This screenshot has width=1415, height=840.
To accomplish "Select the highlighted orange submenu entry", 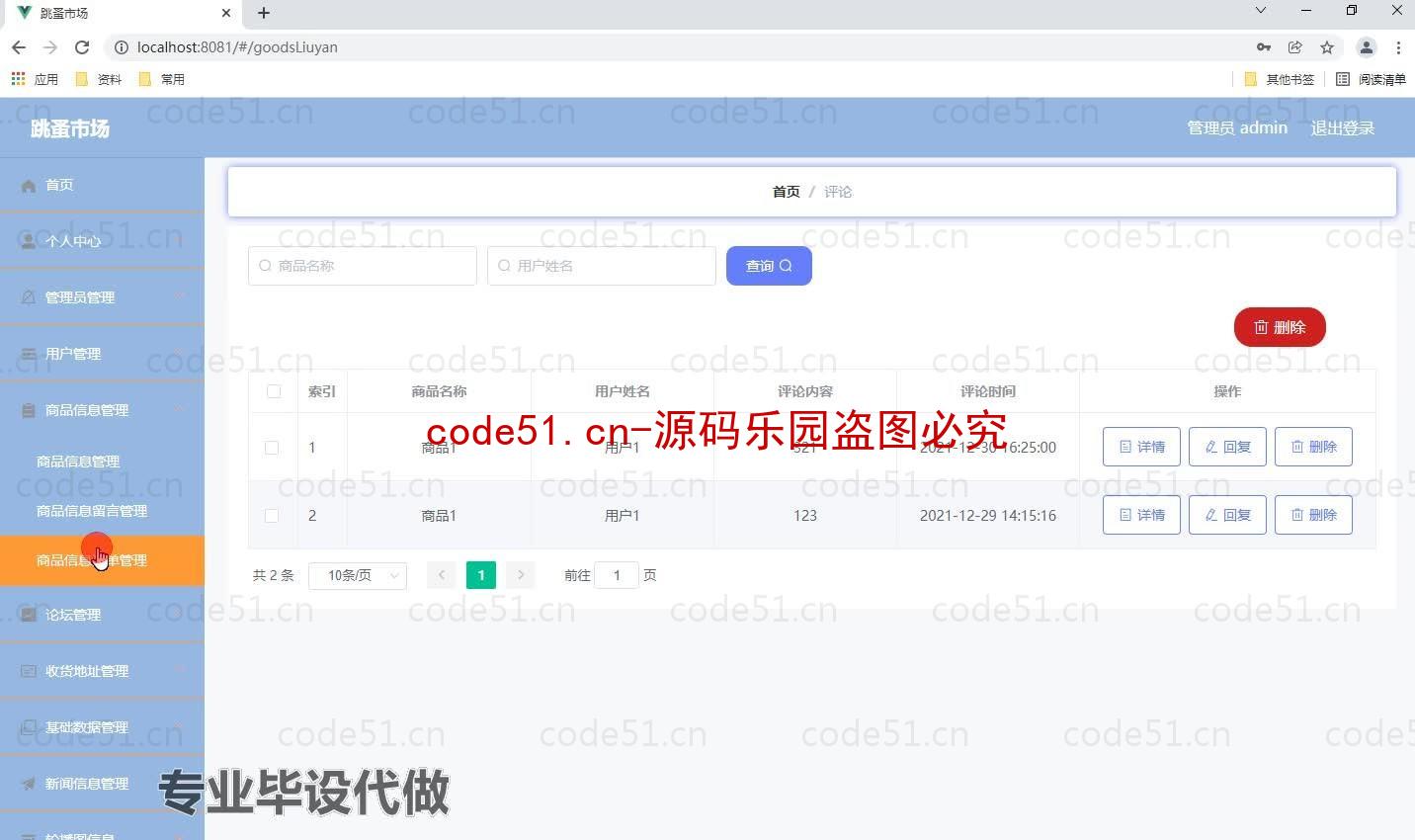I will click(x=102, y=560).
